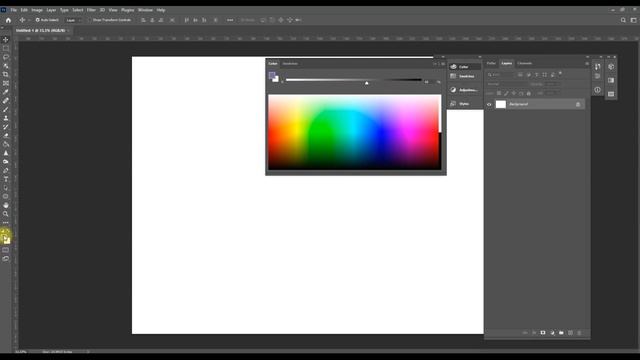The width and height of the screenshot is (640, 360).
Task: Click the Add layer mask icon
Action: [x=543, y=333]
